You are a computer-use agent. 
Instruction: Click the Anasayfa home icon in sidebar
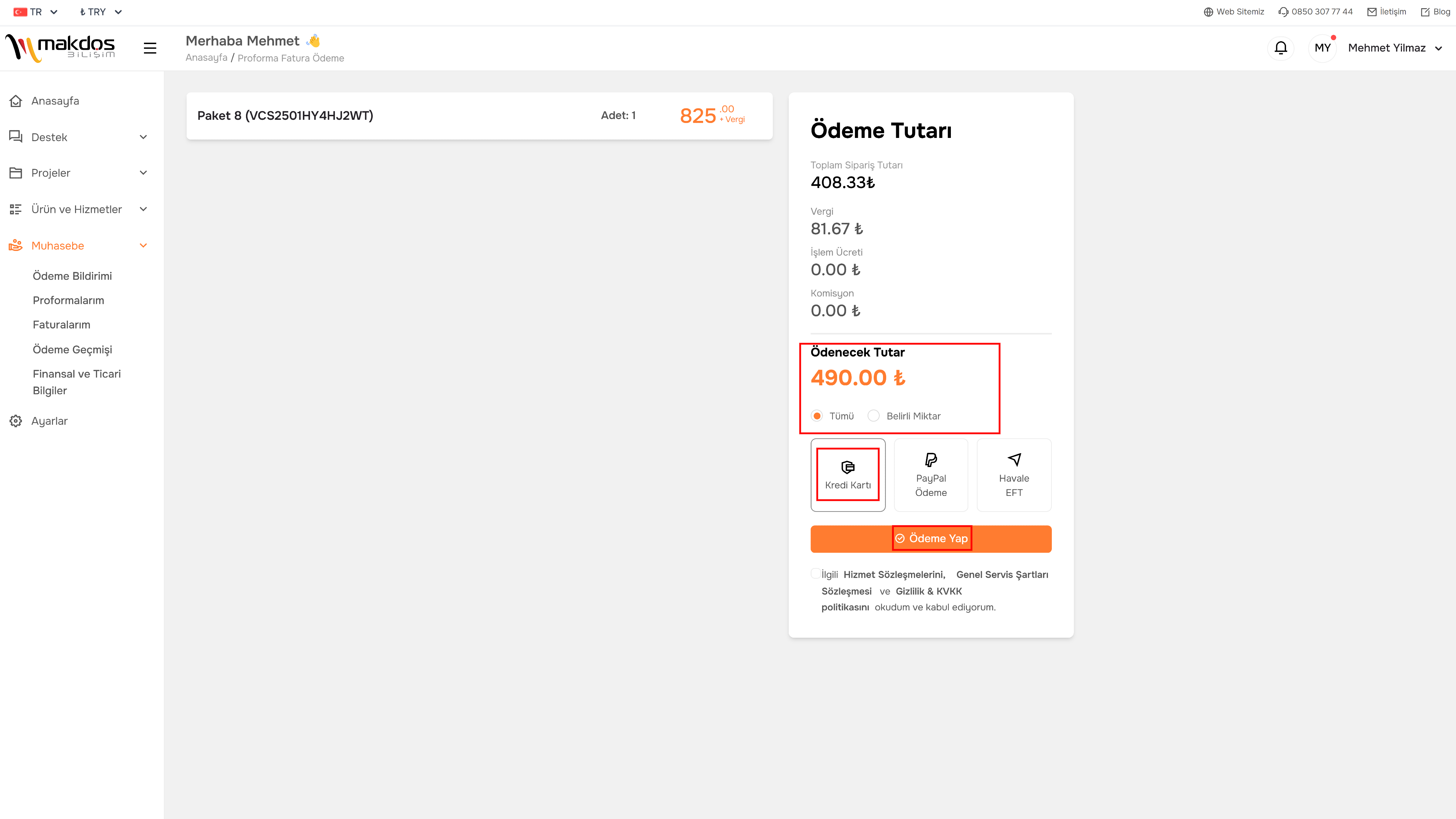pyautogui.click(x=16, y=101)
